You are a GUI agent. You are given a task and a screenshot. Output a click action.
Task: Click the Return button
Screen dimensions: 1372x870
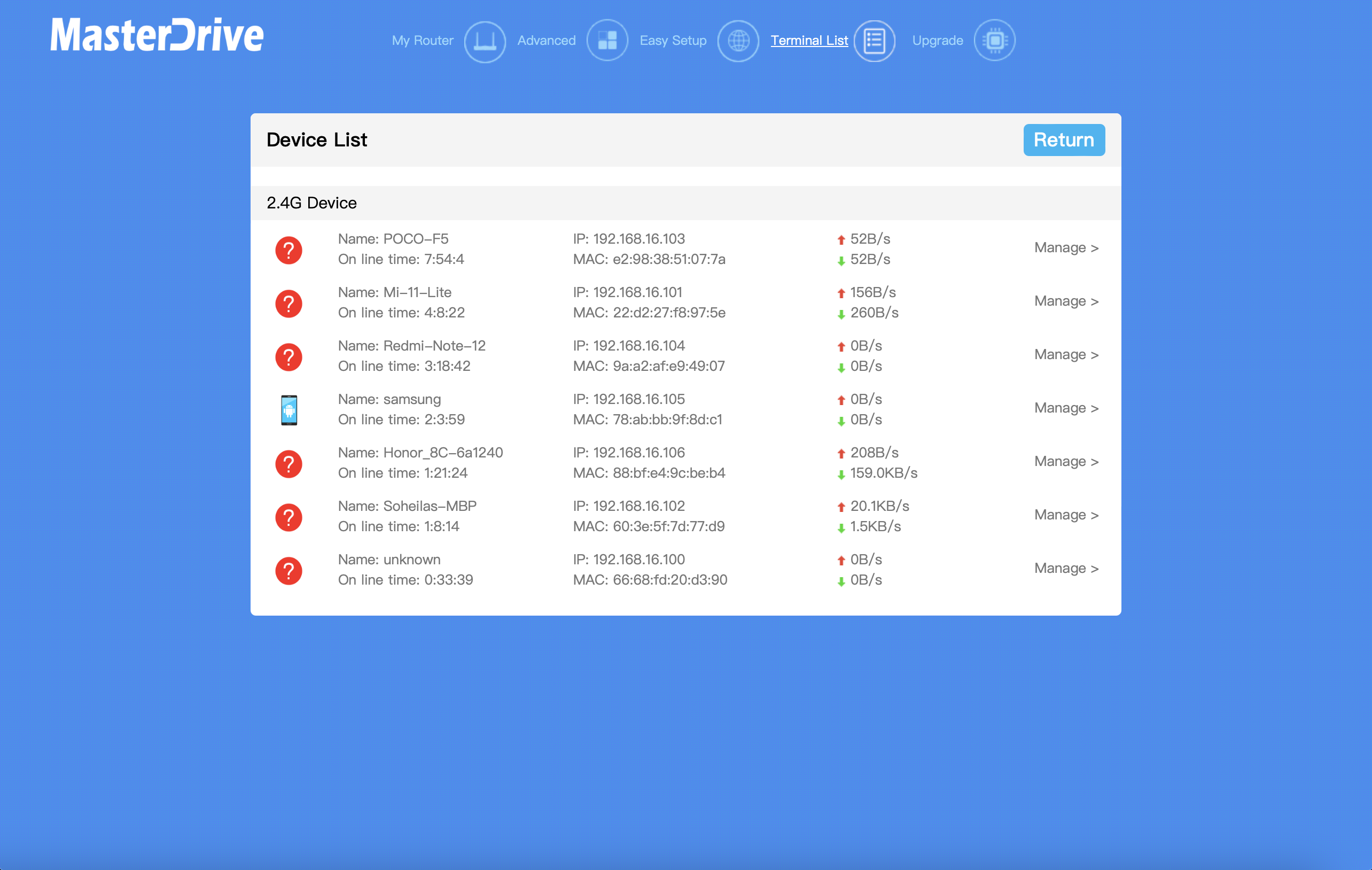click(x=1064, y=139)
